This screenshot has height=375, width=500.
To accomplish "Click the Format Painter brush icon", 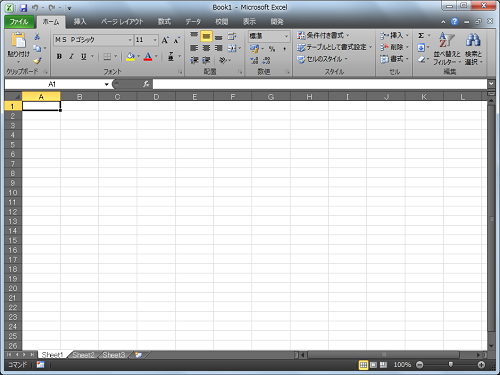I will [37, 61].
